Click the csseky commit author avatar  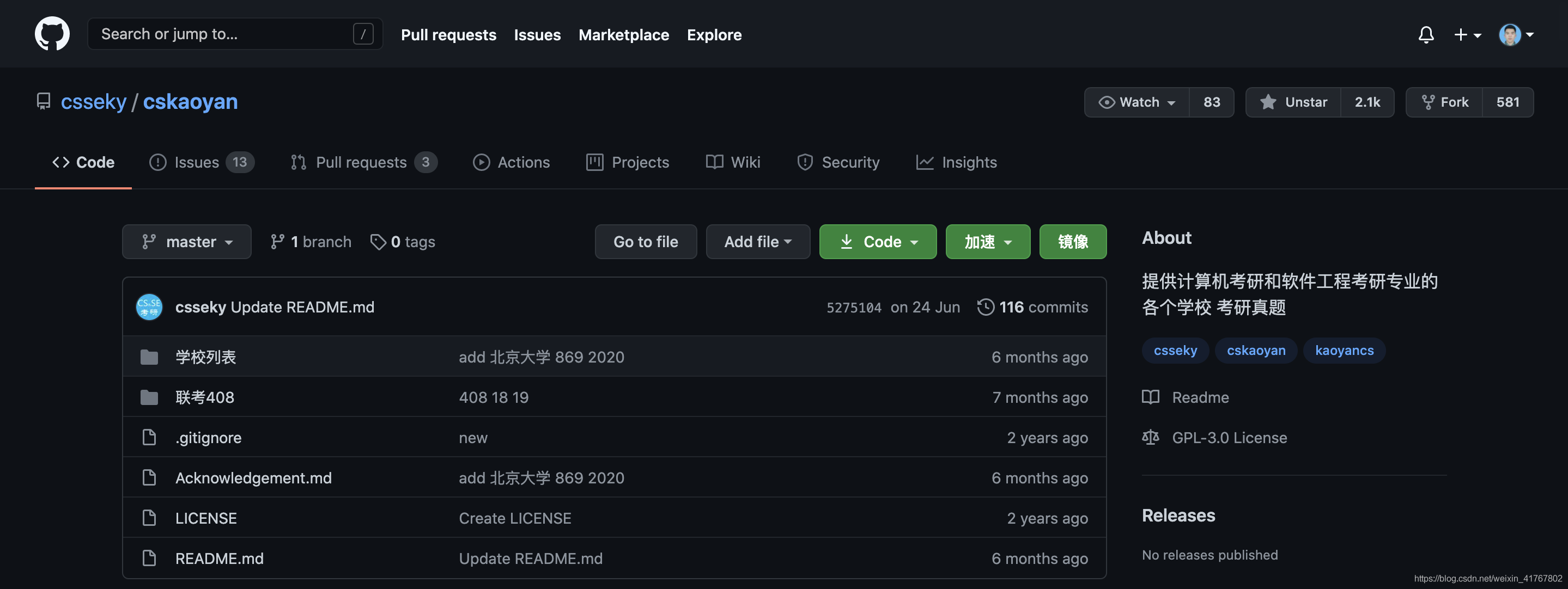[x=149, y=306]
